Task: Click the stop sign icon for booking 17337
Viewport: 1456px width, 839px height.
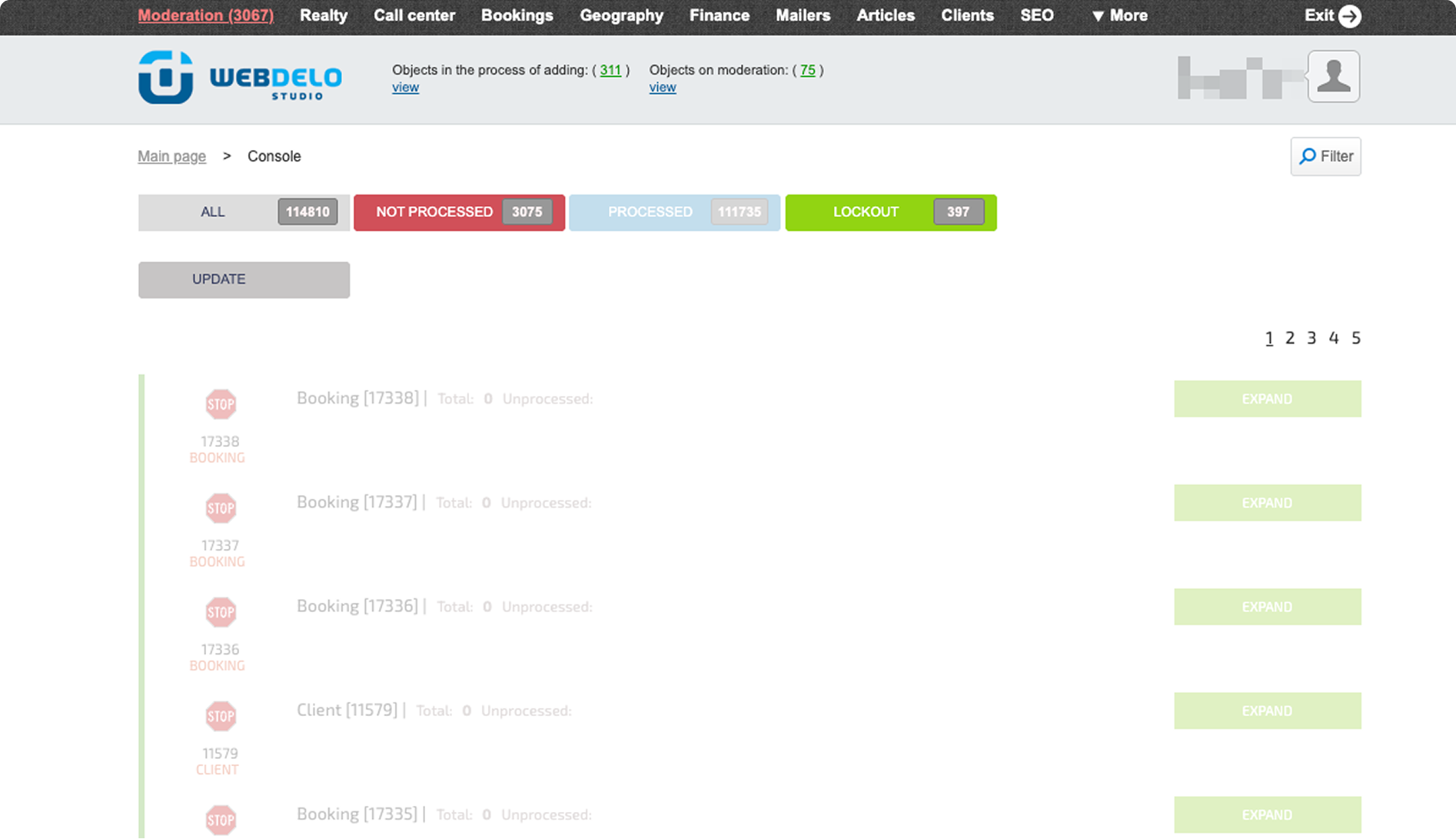Action: coord(221,508)
